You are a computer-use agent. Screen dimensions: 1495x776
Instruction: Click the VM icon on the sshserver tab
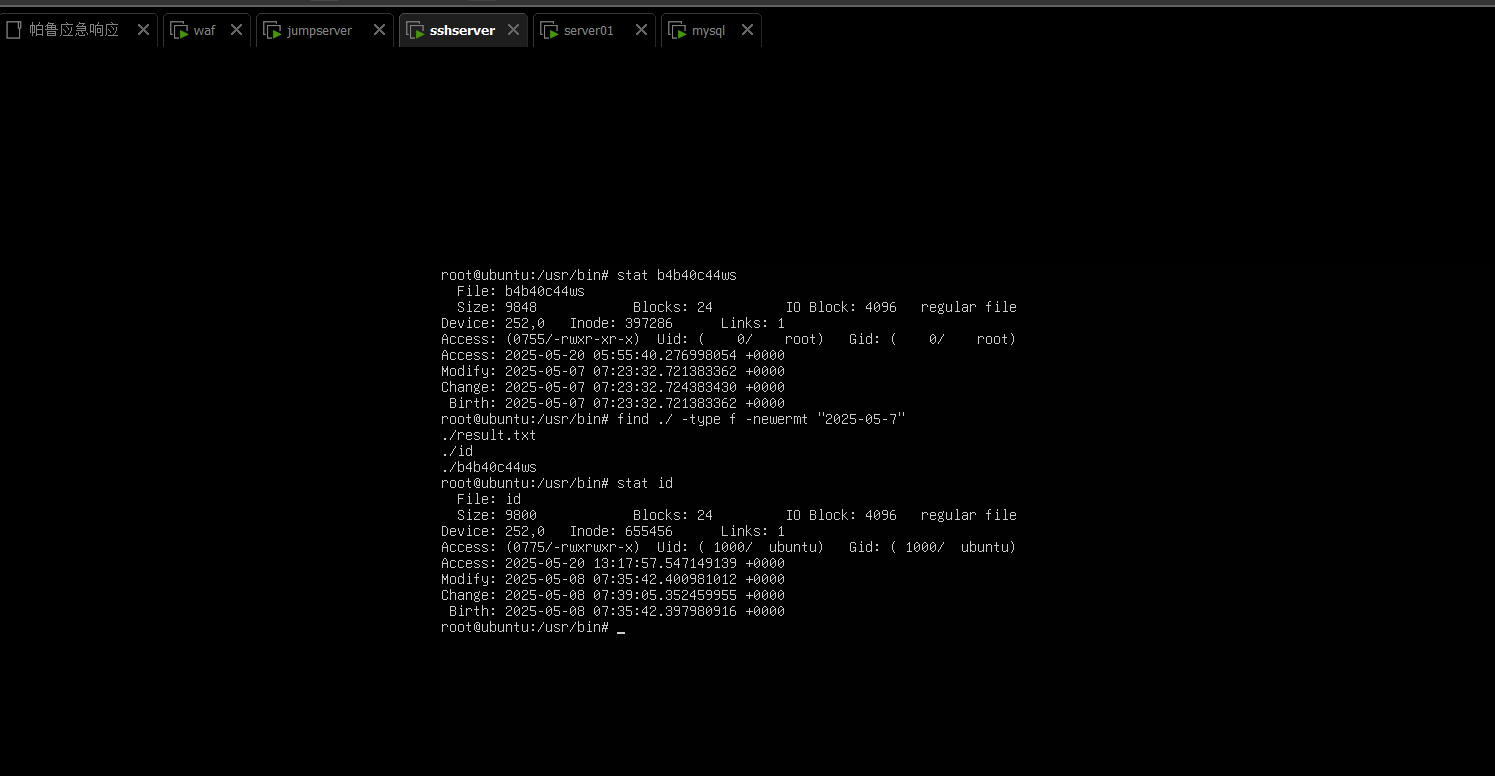[x=415, y=30]
